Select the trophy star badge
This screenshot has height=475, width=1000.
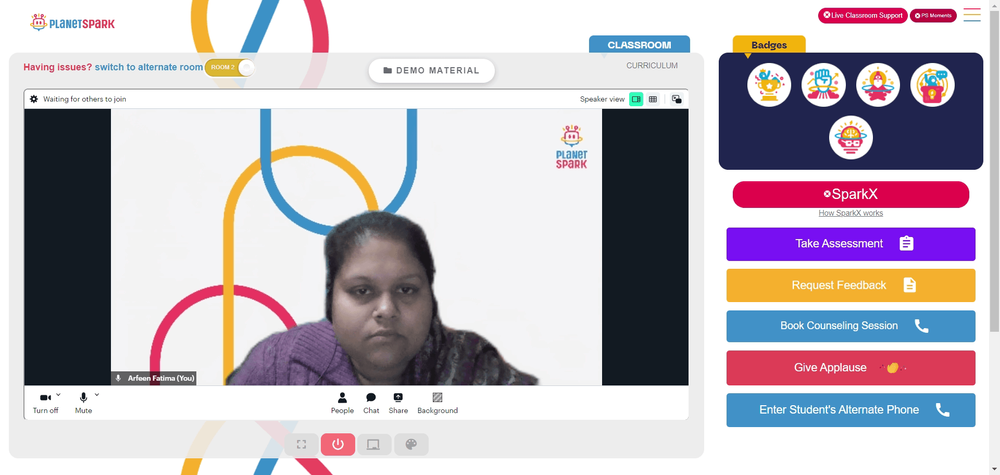[769, 85]
